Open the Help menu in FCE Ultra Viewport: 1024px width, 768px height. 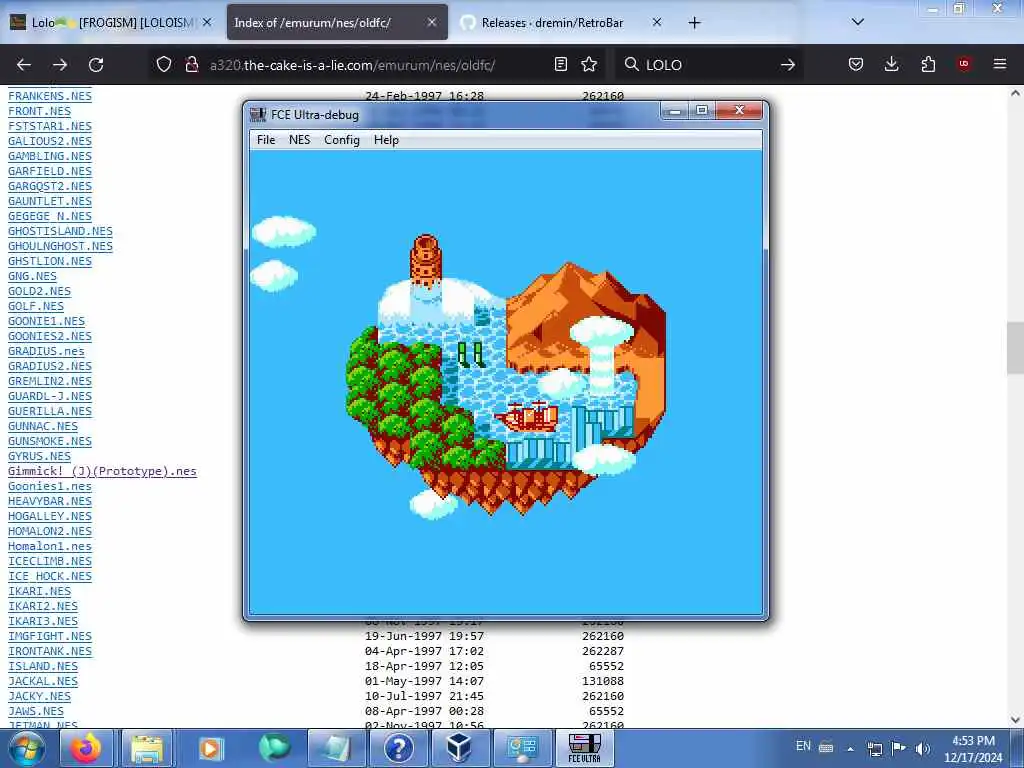(x=386, y=140)
